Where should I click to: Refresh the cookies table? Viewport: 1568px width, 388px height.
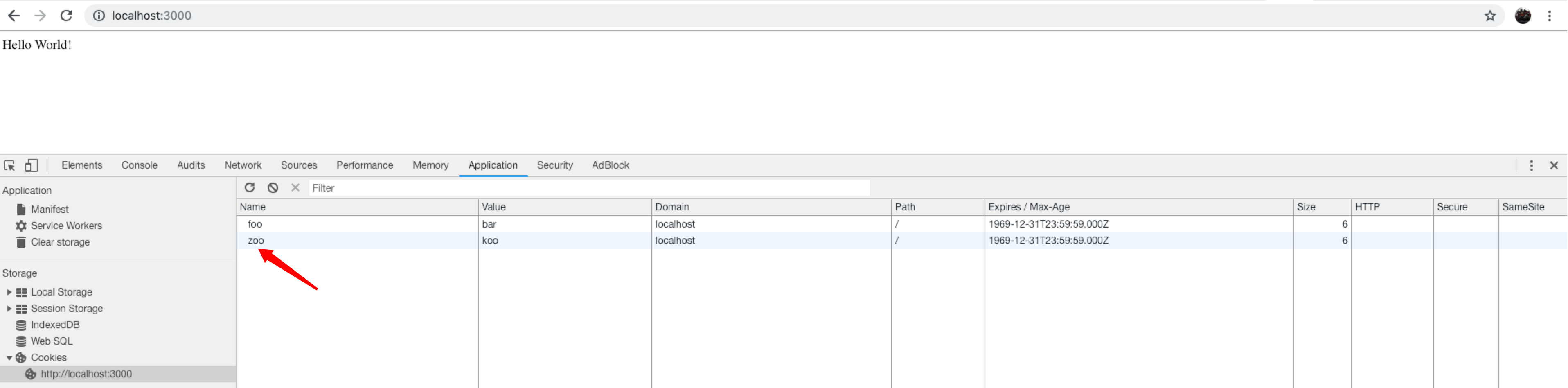(x=250, y=187)
